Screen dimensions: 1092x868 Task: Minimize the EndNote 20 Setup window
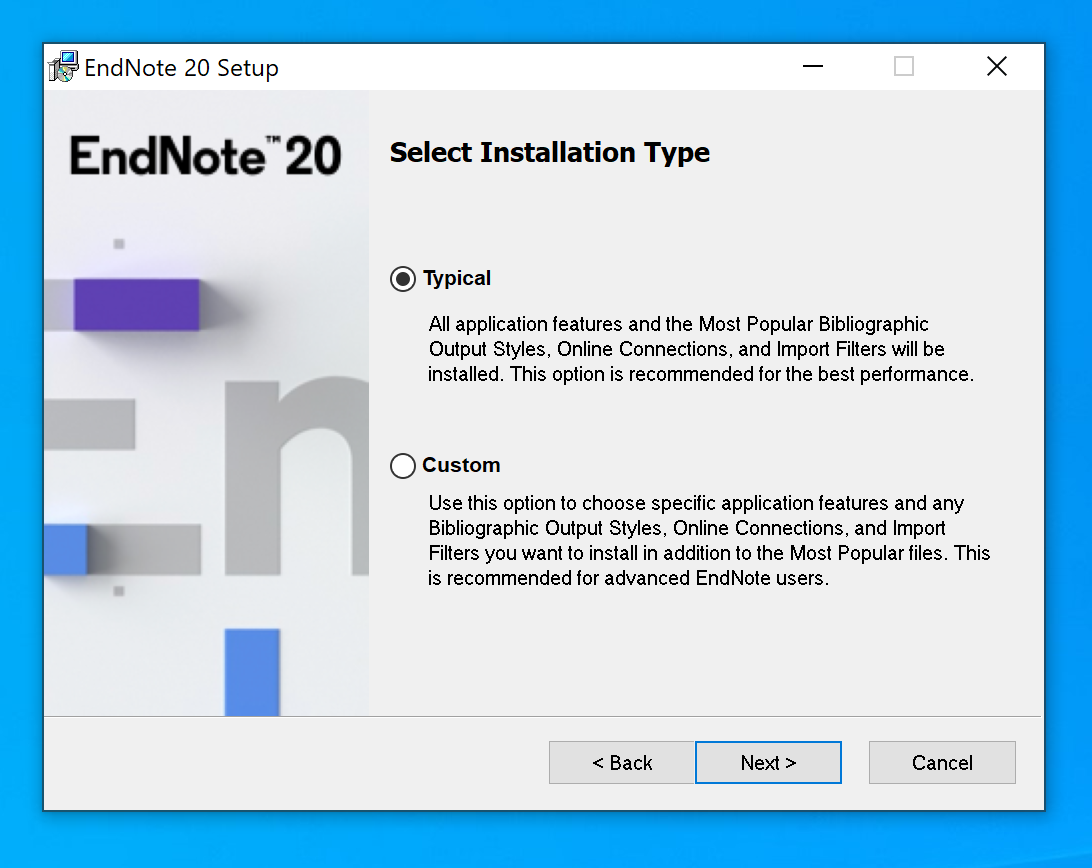(x=813, y=67)
